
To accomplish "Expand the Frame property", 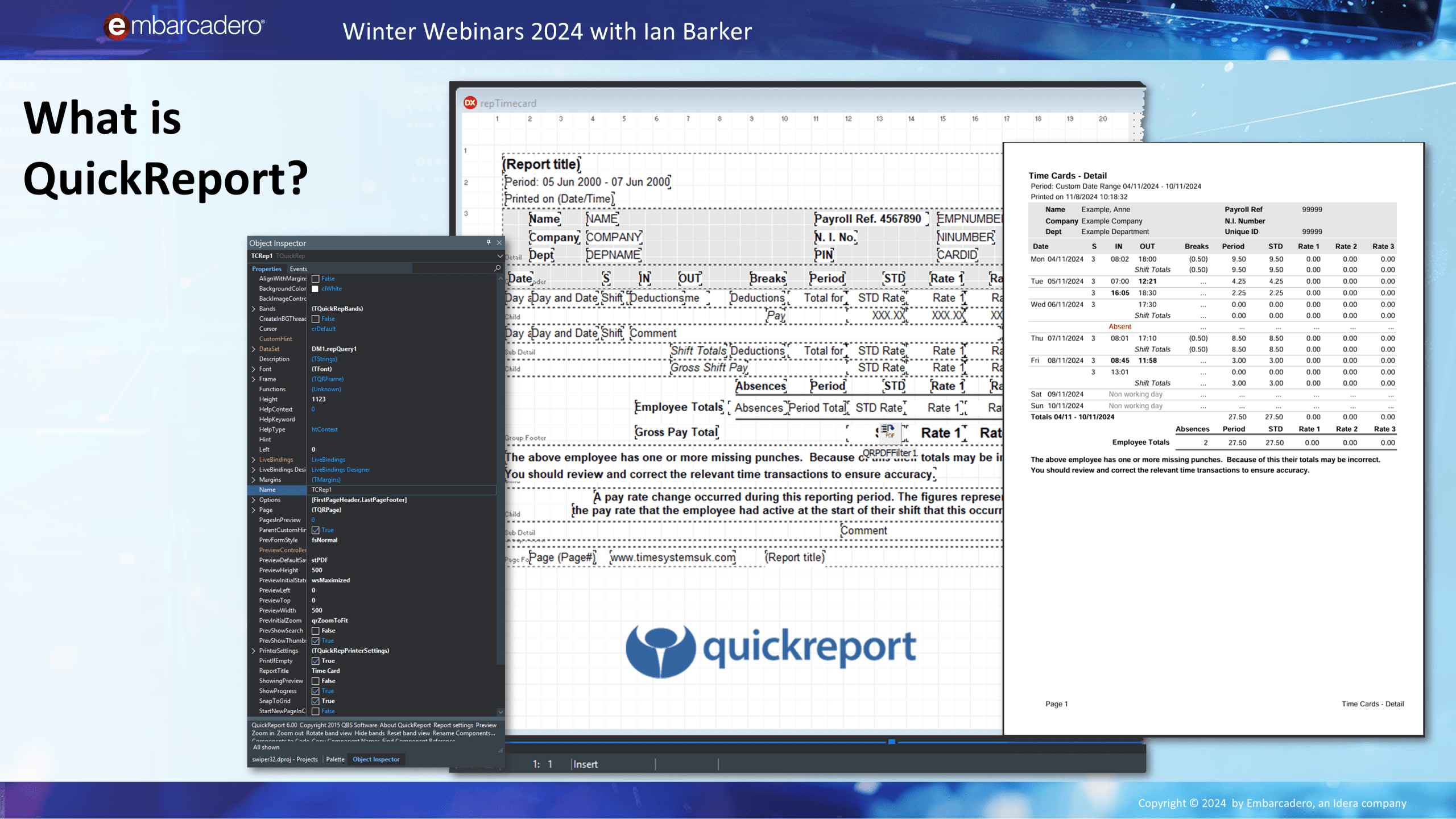I will click(254, 379).
